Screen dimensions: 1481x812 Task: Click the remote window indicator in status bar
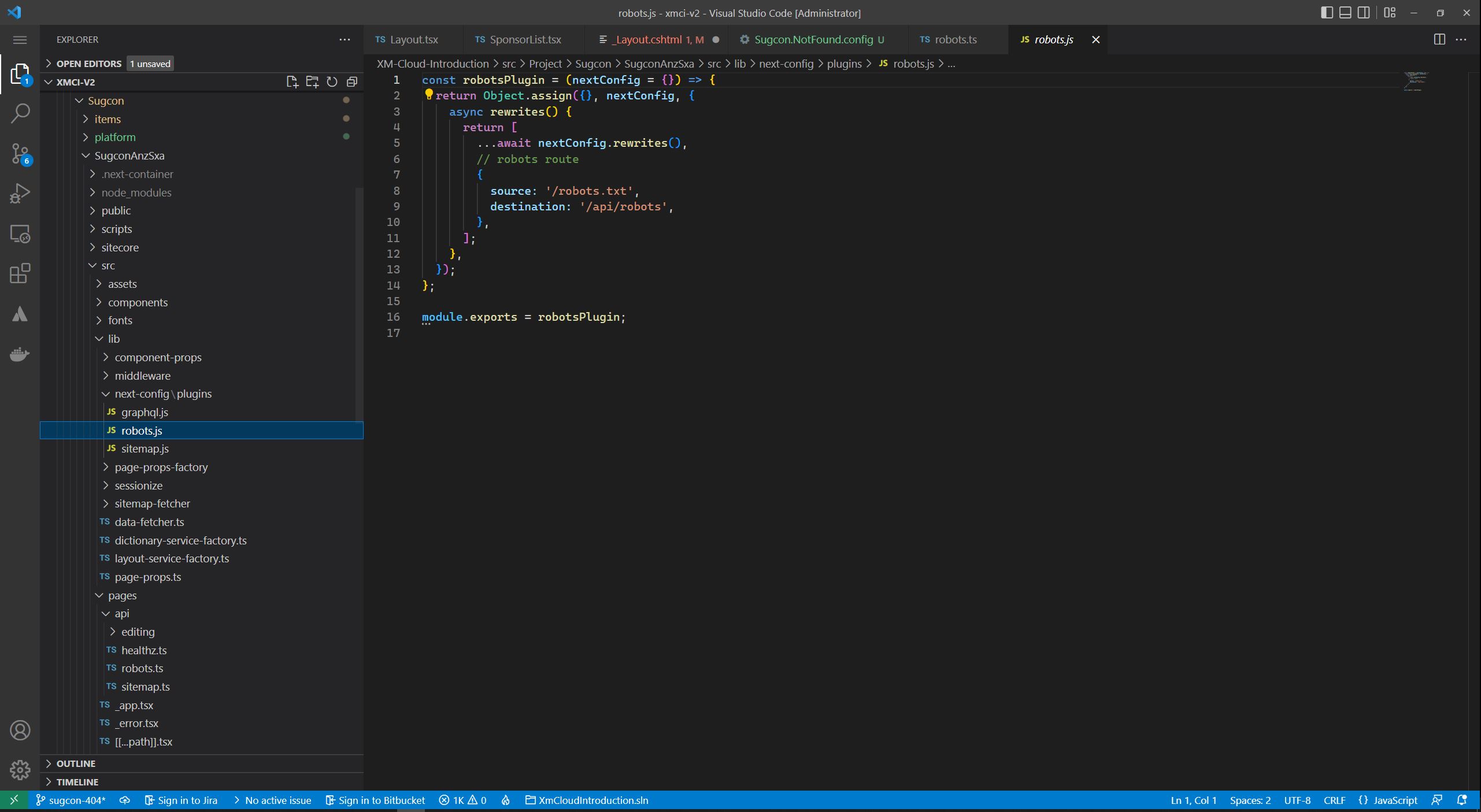[14, 800]
